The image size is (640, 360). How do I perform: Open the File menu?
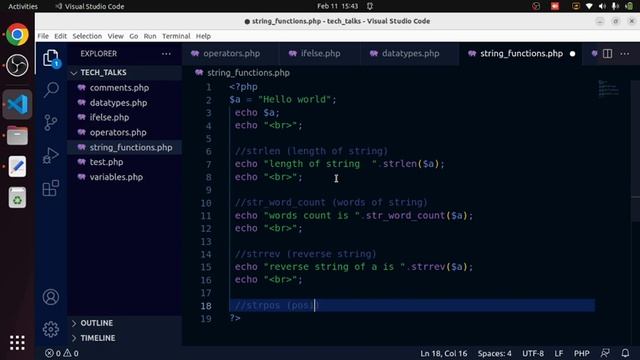tap(43, 36)
